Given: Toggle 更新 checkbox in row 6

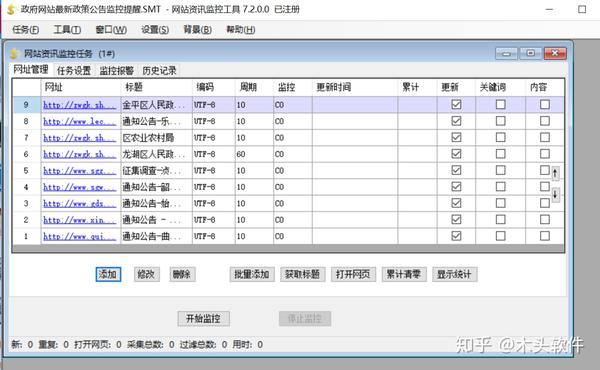Looking at the screenshot, I should coord(456,154).
